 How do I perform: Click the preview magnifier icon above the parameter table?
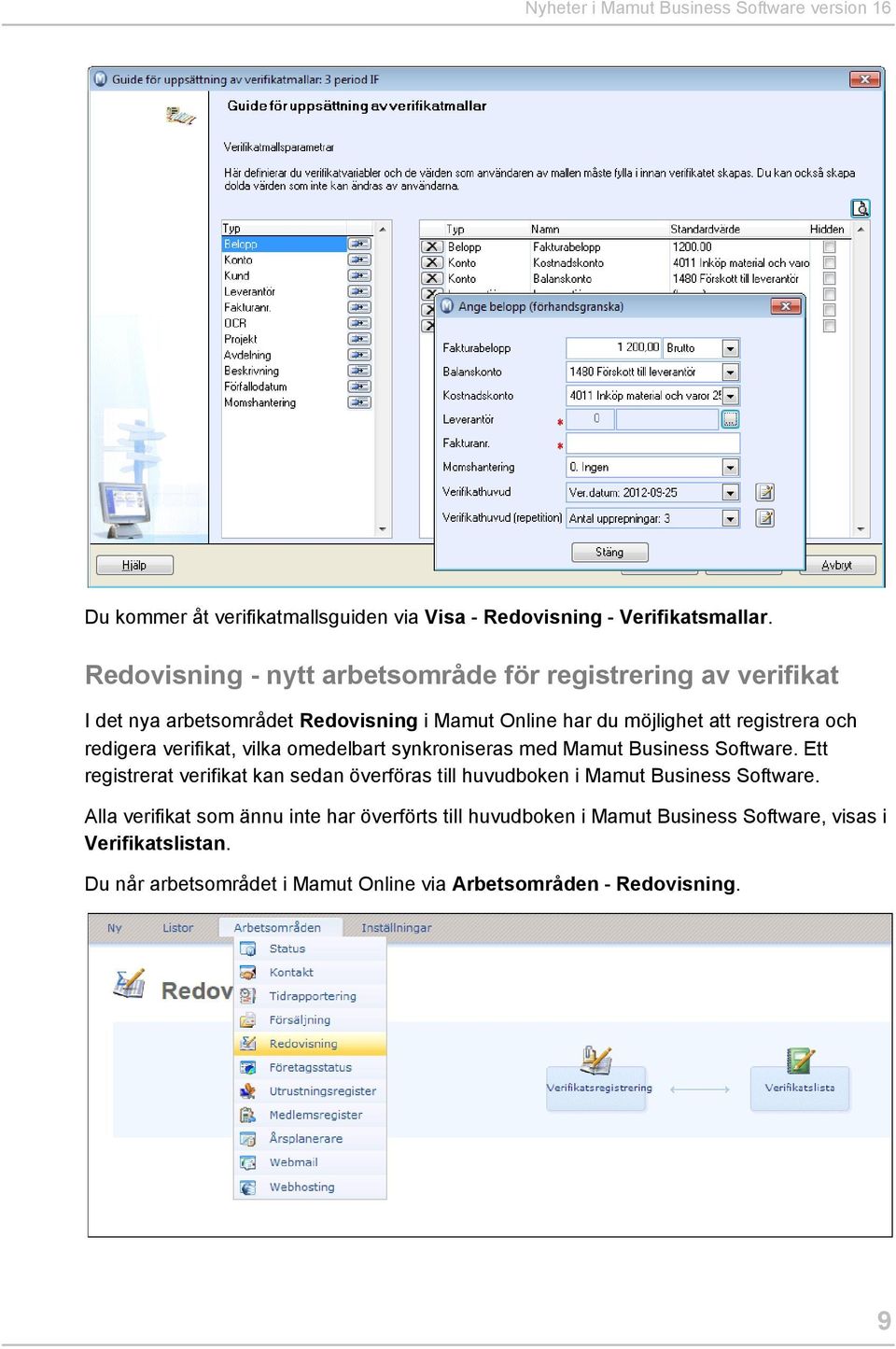[x=860, y=208]
